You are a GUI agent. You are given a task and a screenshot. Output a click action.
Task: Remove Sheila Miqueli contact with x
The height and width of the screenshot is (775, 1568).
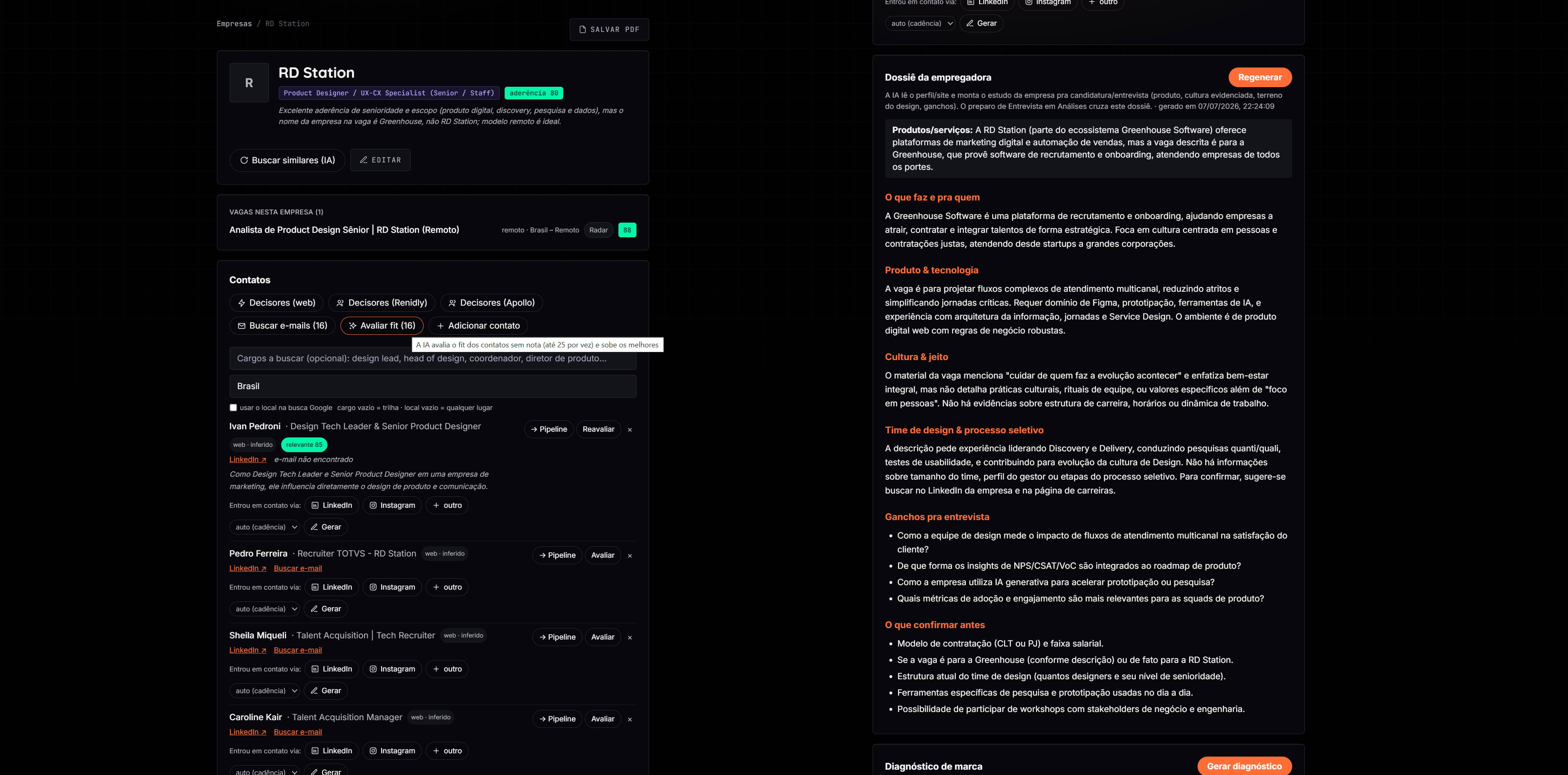click(x=630, y=638)
